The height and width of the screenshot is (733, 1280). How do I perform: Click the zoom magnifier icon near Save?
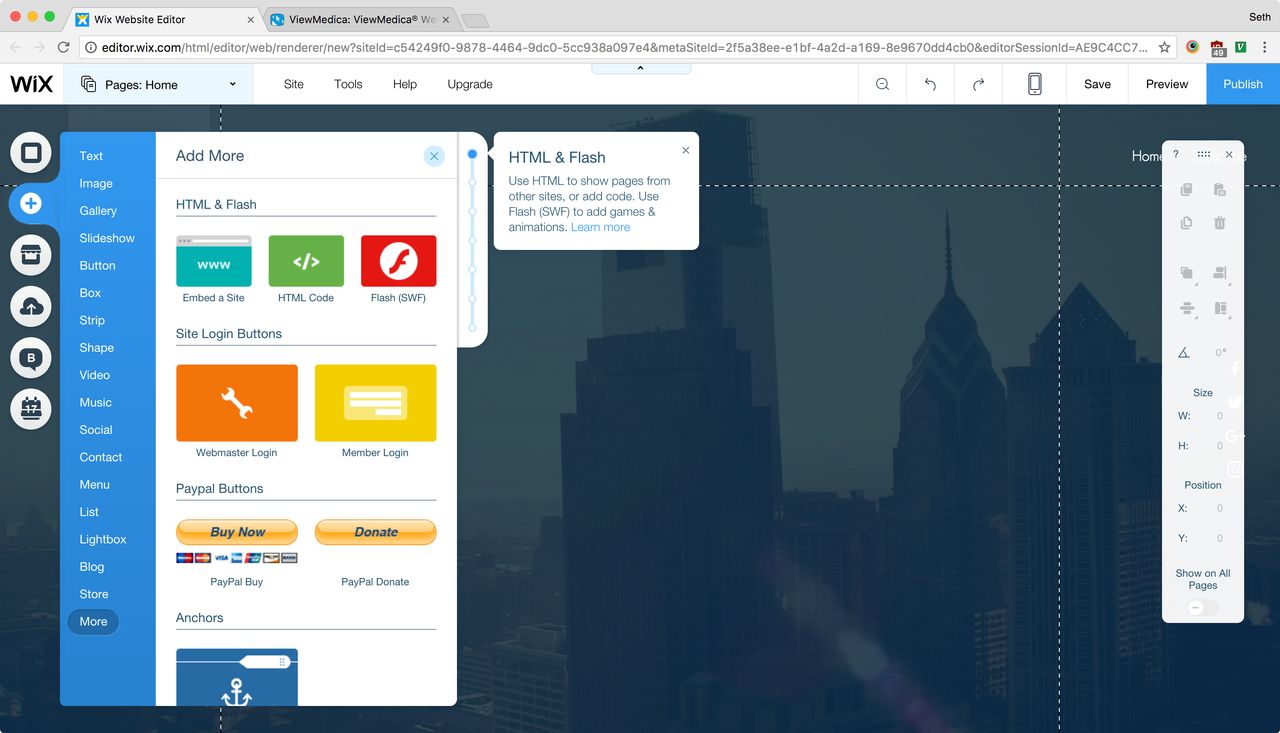pos(882,84)
